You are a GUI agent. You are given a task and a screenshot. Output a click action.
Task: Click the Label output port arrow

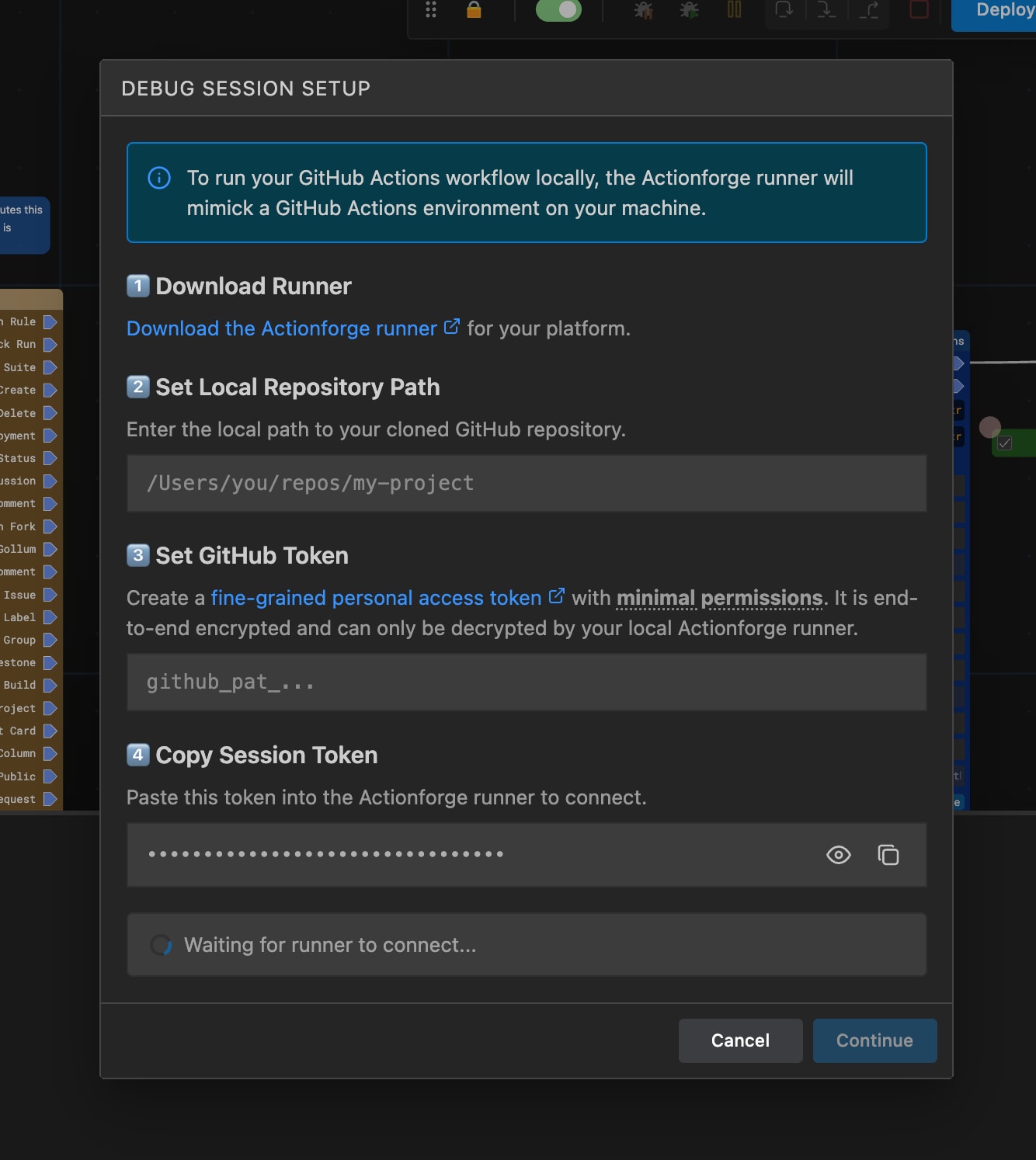(x=50, y=618)
